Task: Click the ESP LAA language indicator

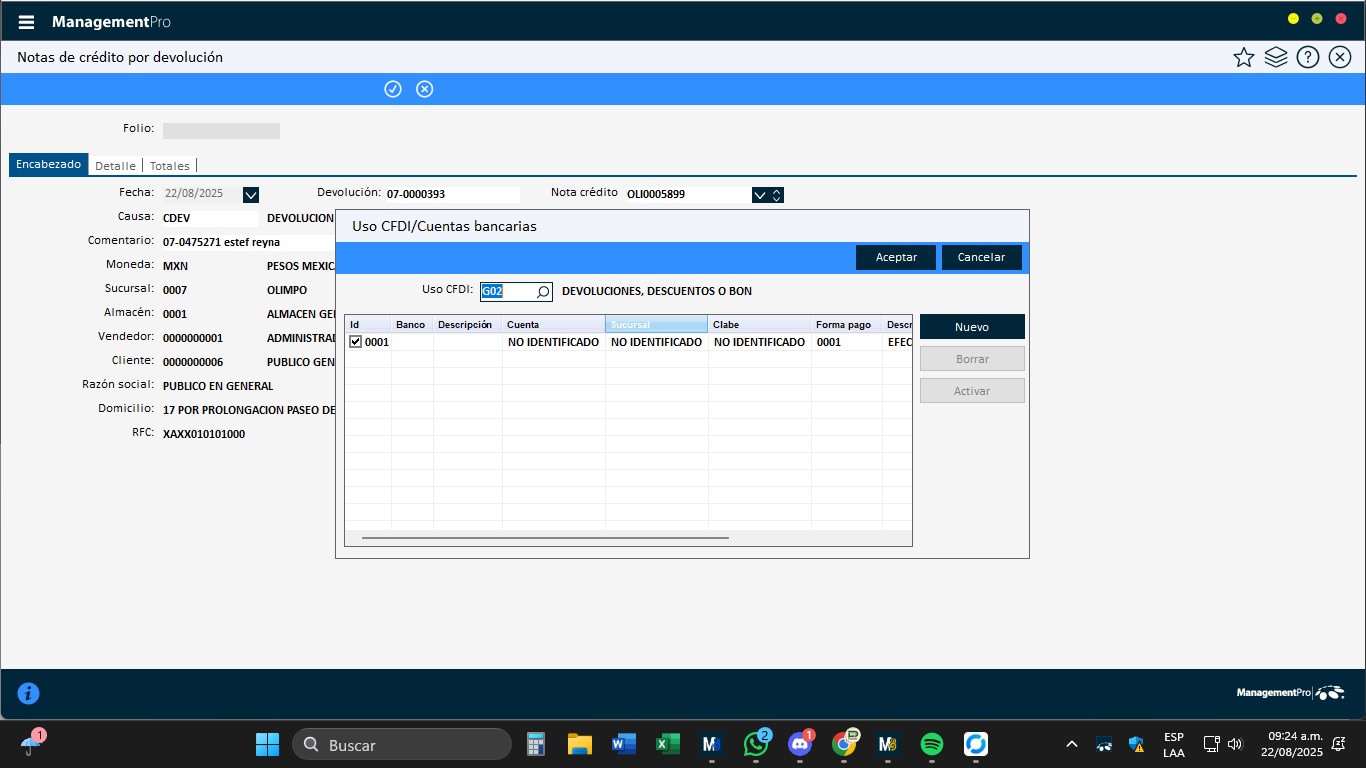Action: [x=1174, y=744]
